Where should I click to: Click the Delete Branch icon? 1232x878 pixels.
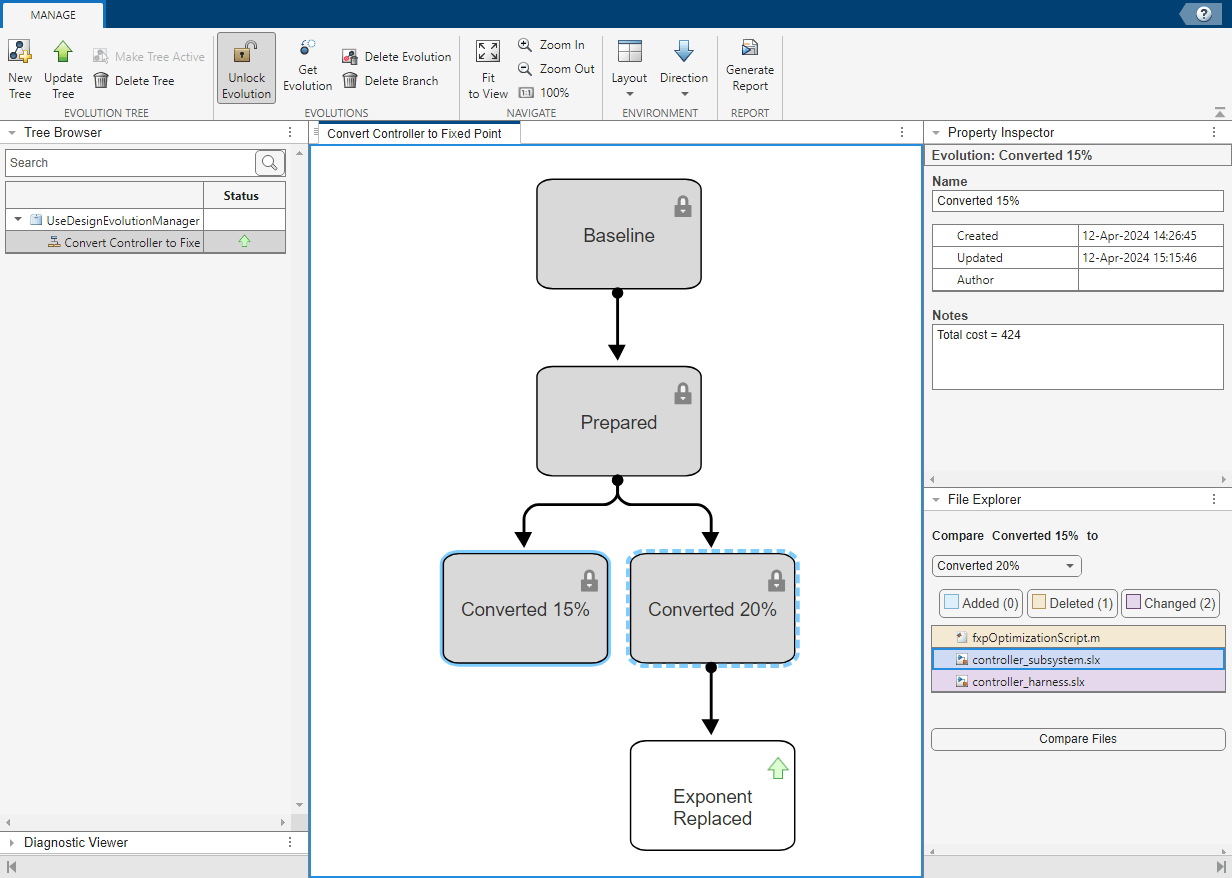pyautogui.click(x=350, y=81)
